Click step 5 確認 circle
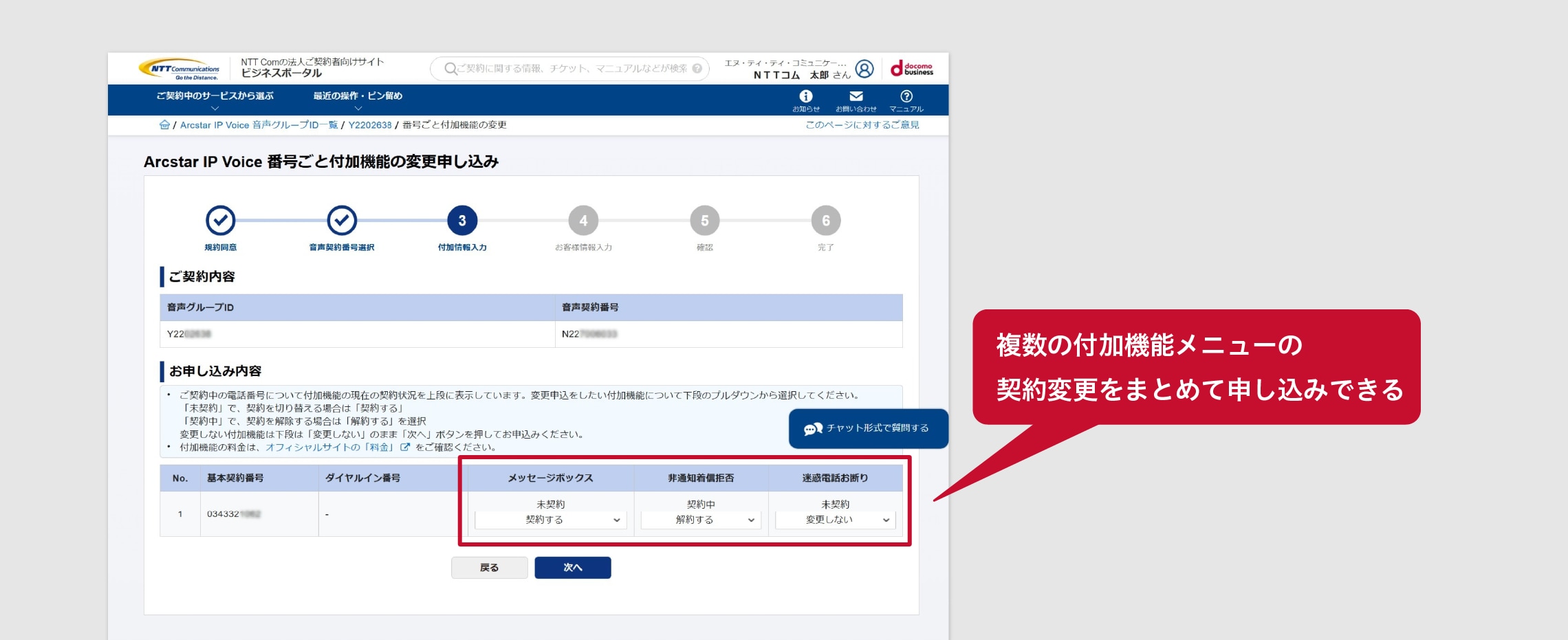 (704, 221)
